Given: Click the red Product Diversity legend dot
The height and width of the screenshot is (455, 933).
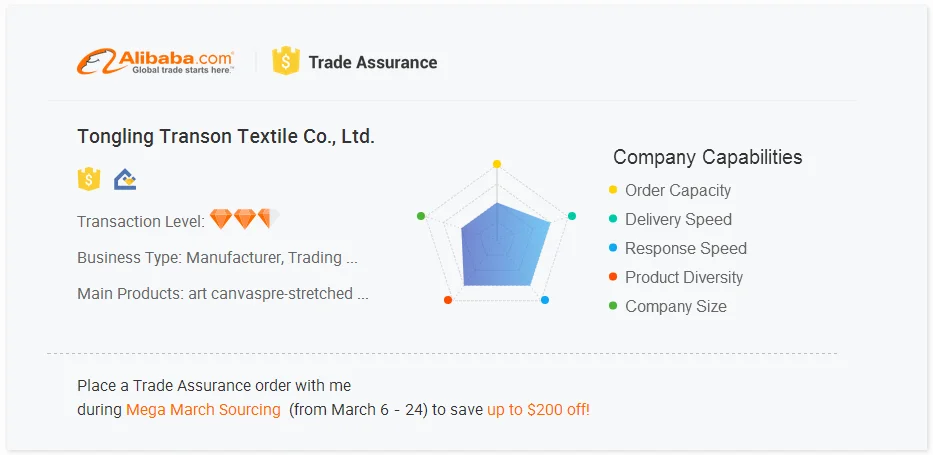Looking at the screenshot, I should click(613, 277).
